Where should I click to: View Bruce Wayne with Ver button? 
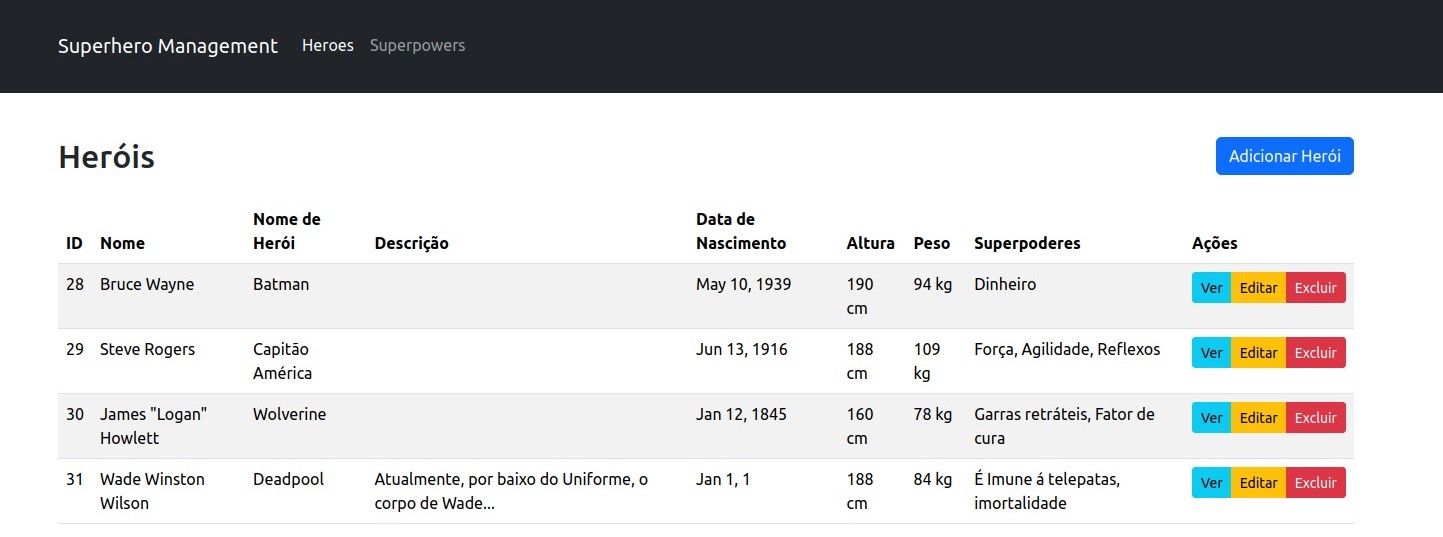point(1211,288)
